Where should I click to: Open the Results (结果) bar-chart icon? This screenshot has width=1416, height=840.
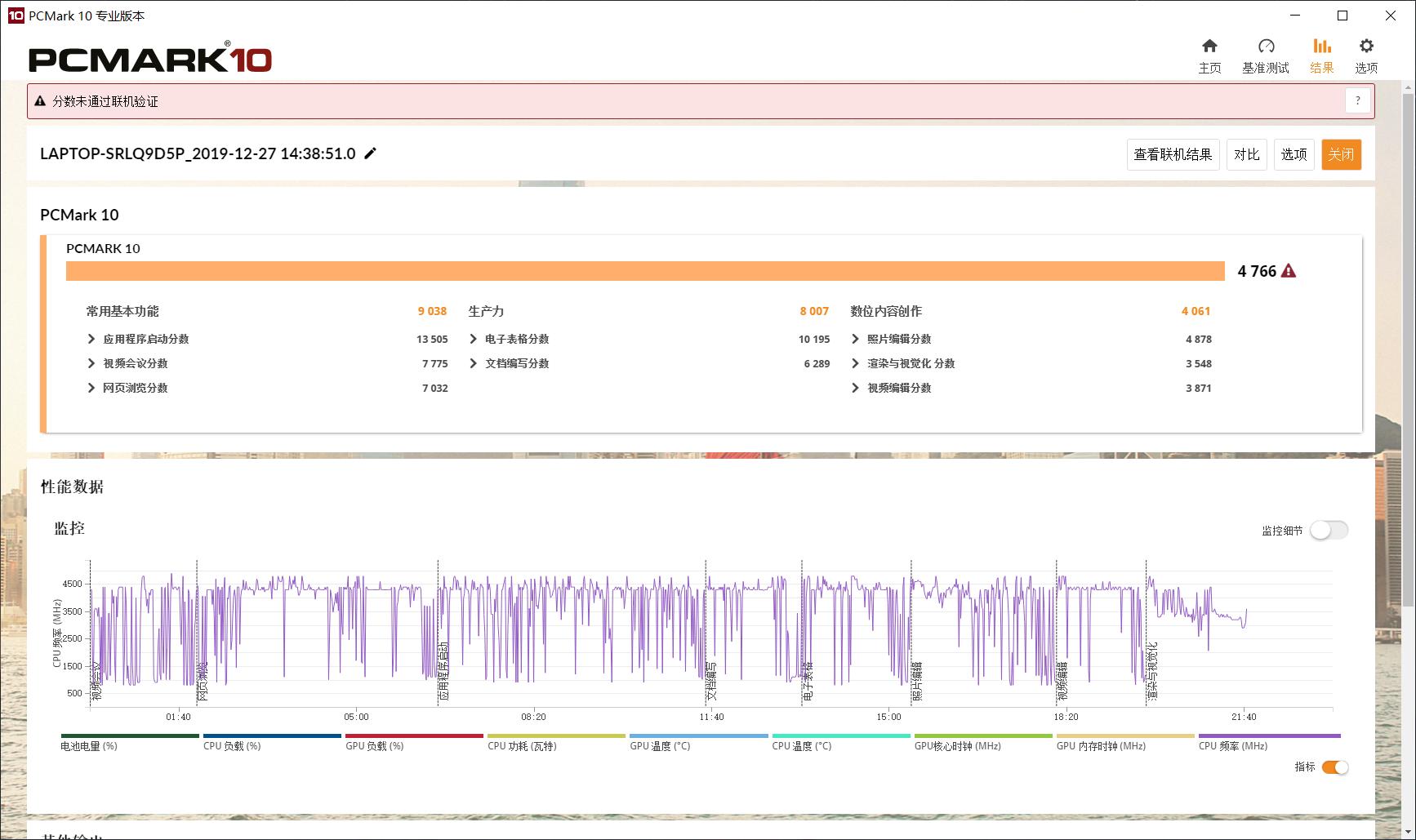pos(1321,47)
